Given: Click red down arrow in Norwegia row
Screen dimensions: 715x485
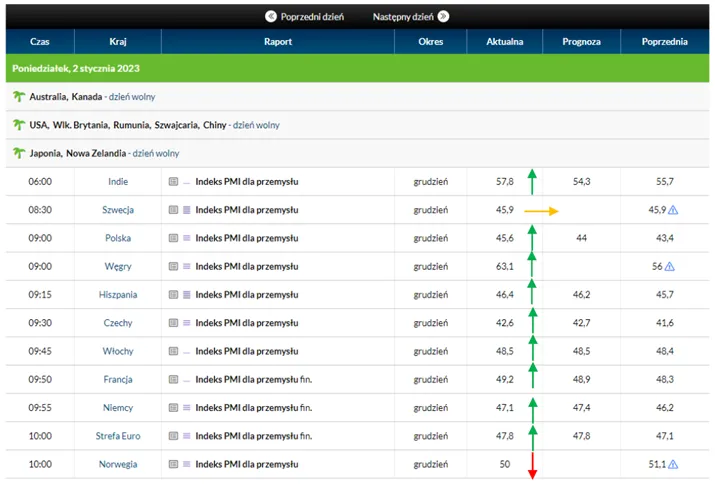Looking at the screenshot, I should coord(532,465).
